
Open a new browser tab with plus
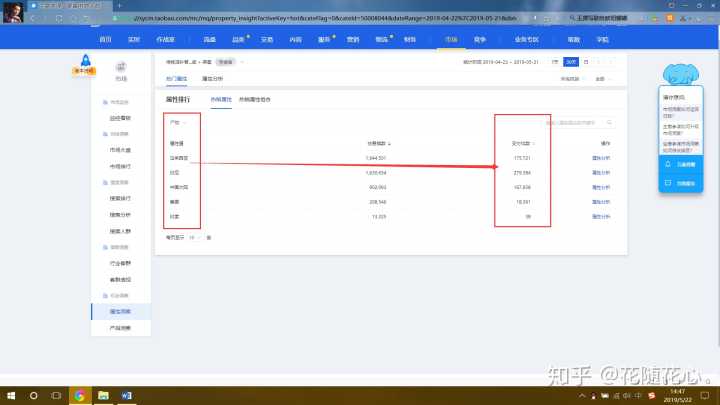pyautogui.click(x=119, y=6)
